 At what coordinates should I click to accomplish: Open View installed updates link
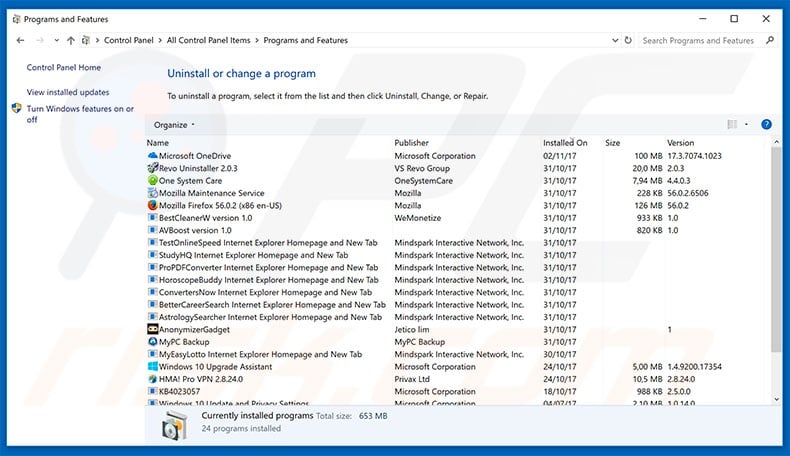68,92
